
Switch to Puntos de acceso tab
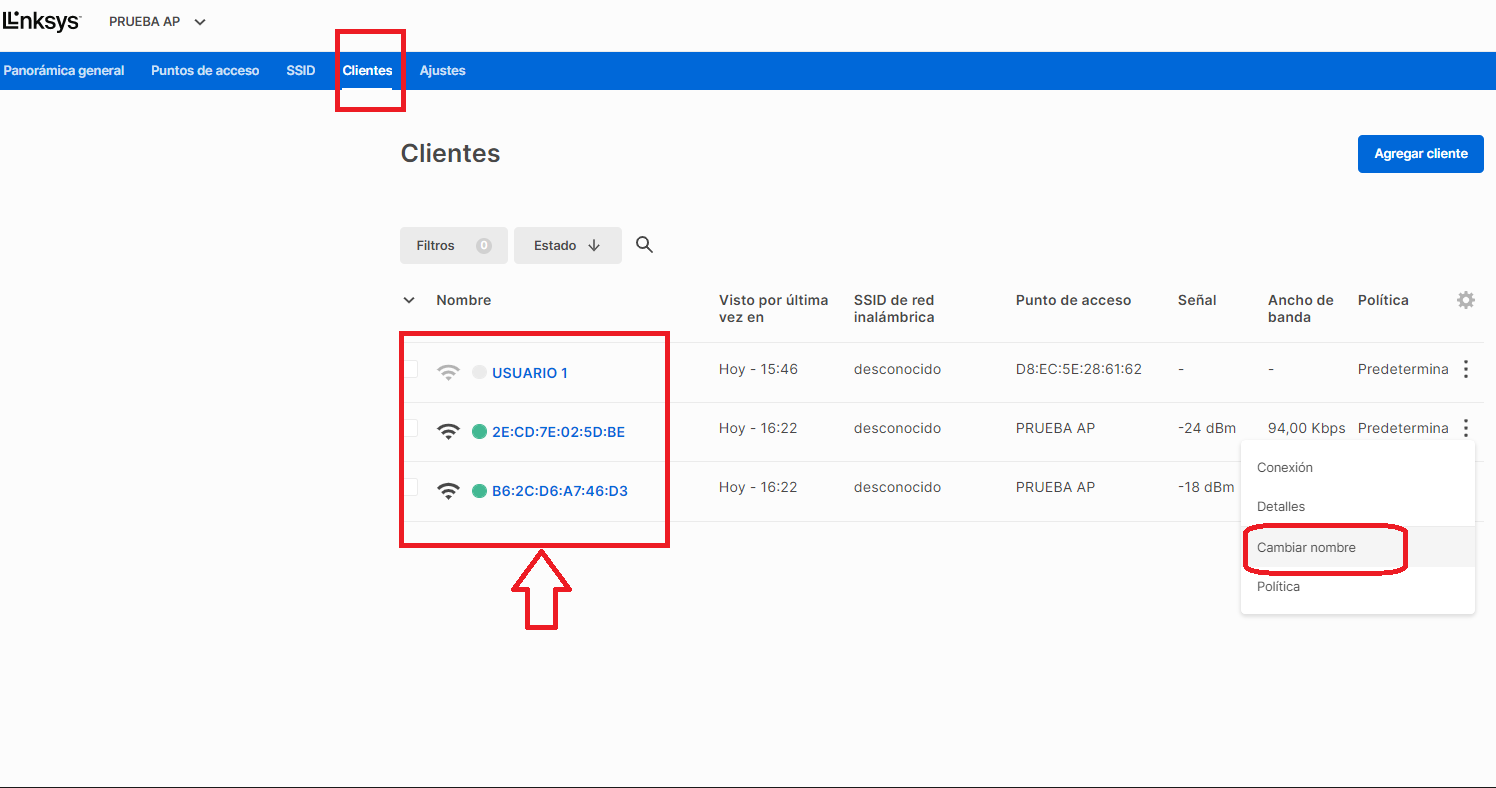[x=205, y=71]
